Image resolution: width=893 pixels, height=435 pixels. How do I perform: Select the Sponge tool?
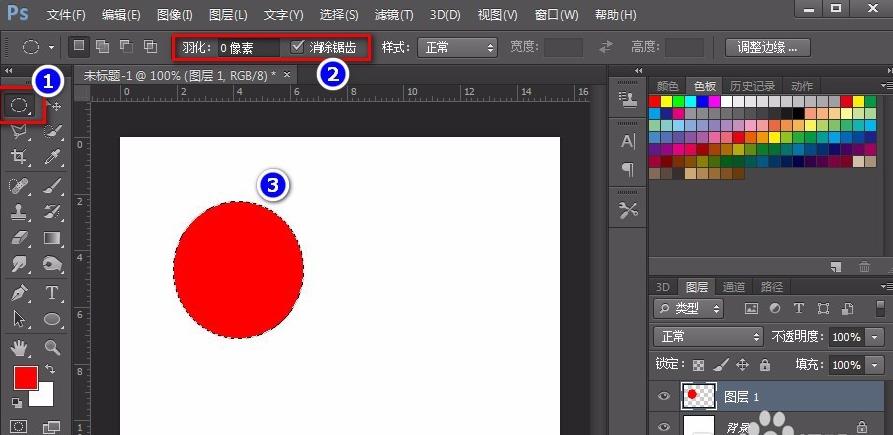(52, 264)
